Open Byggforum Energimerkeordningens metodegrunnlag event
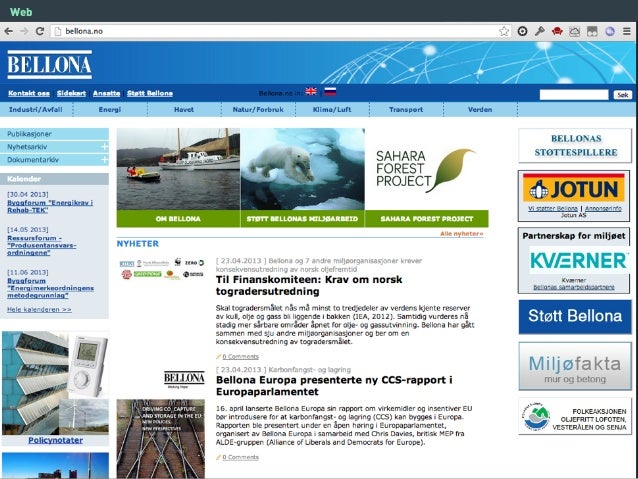Image resolution: width=638 pixels, height=479 pixels. click(50, 288)
